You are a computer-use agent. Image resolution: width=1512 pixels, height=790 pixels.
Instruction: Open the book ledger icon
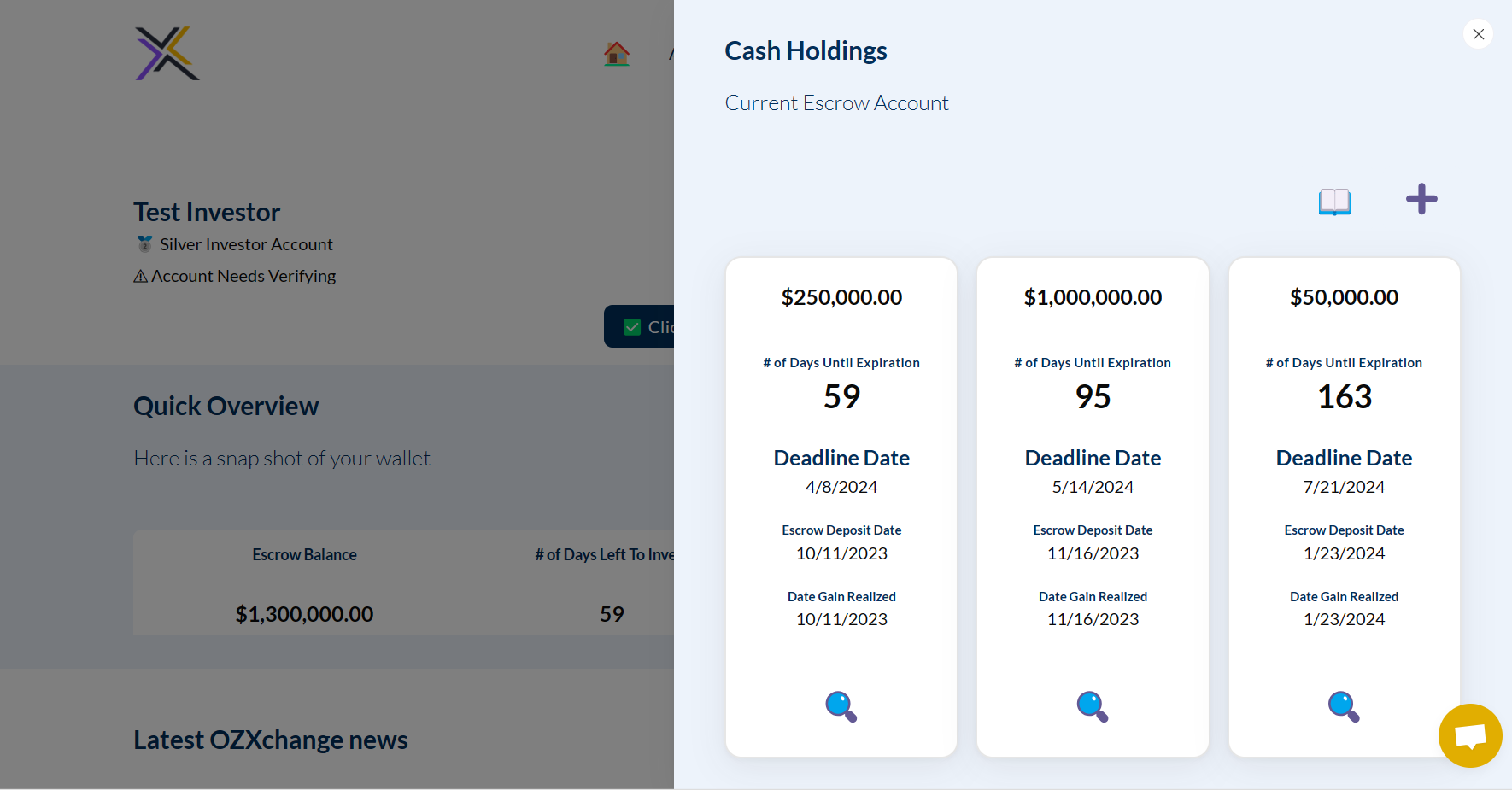pos(1334,202)
